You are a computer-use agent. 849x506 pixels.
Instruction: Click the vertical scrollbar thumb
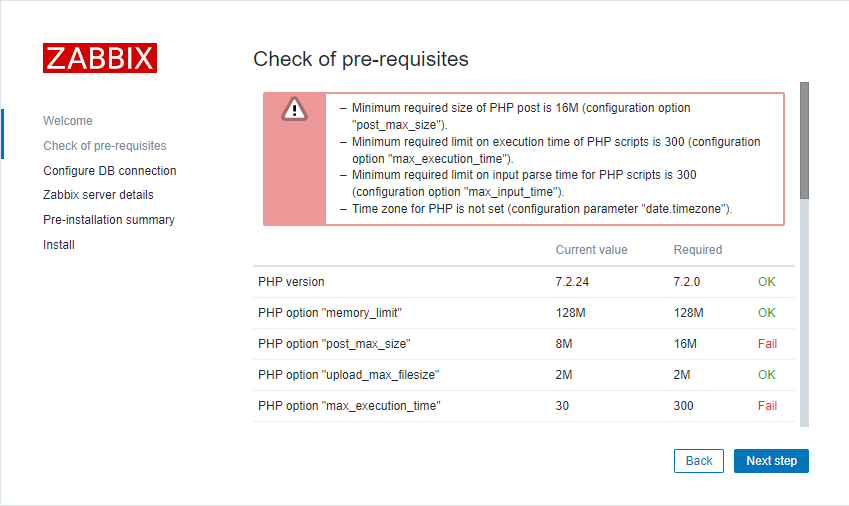pos(804,141)
